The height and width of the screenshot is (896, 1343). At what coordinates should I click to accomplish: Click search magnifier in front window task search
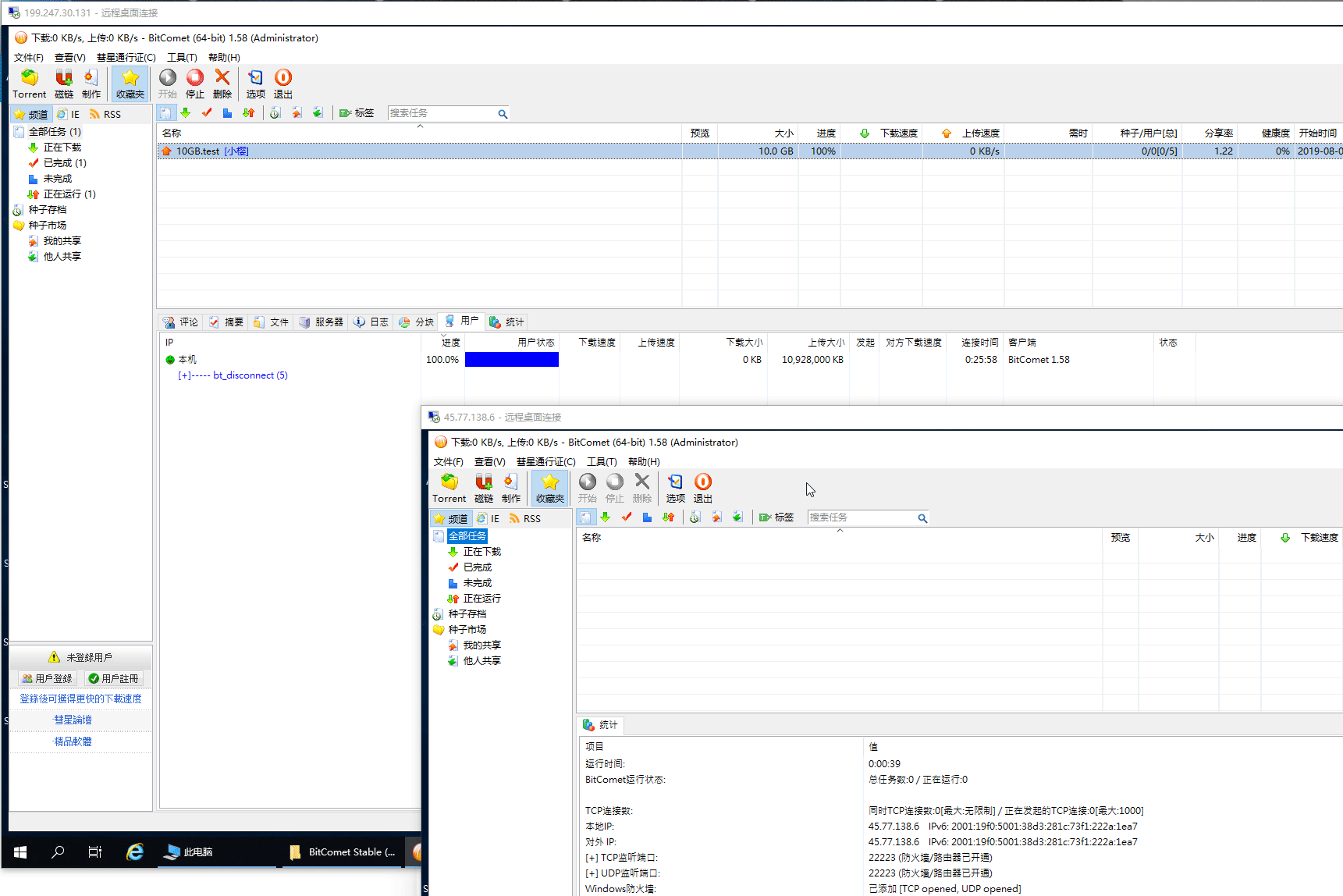(x=922, y=518)
